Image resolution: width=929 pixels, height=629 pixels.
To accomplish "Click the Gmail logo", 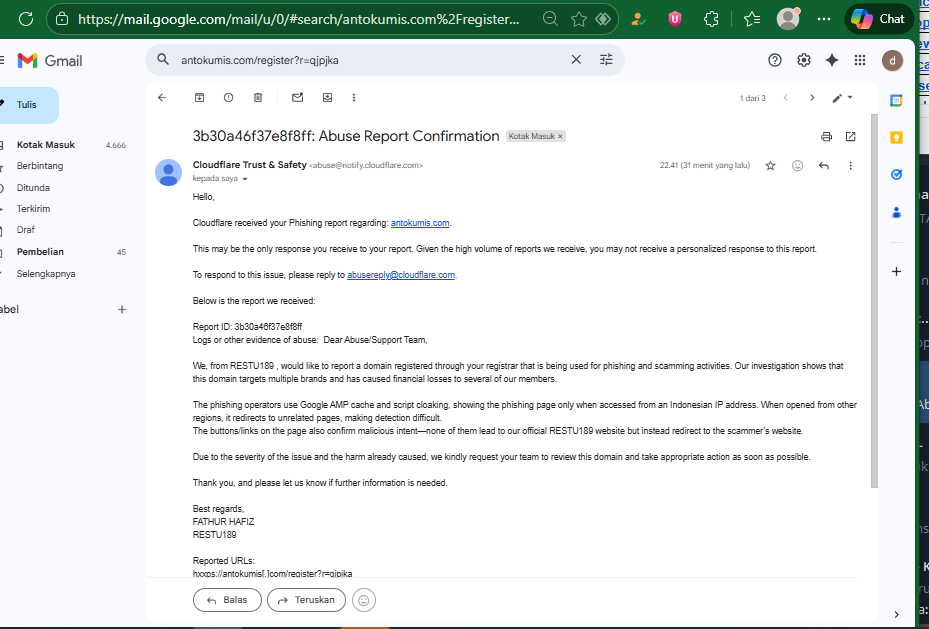I will tap(50, 60).
